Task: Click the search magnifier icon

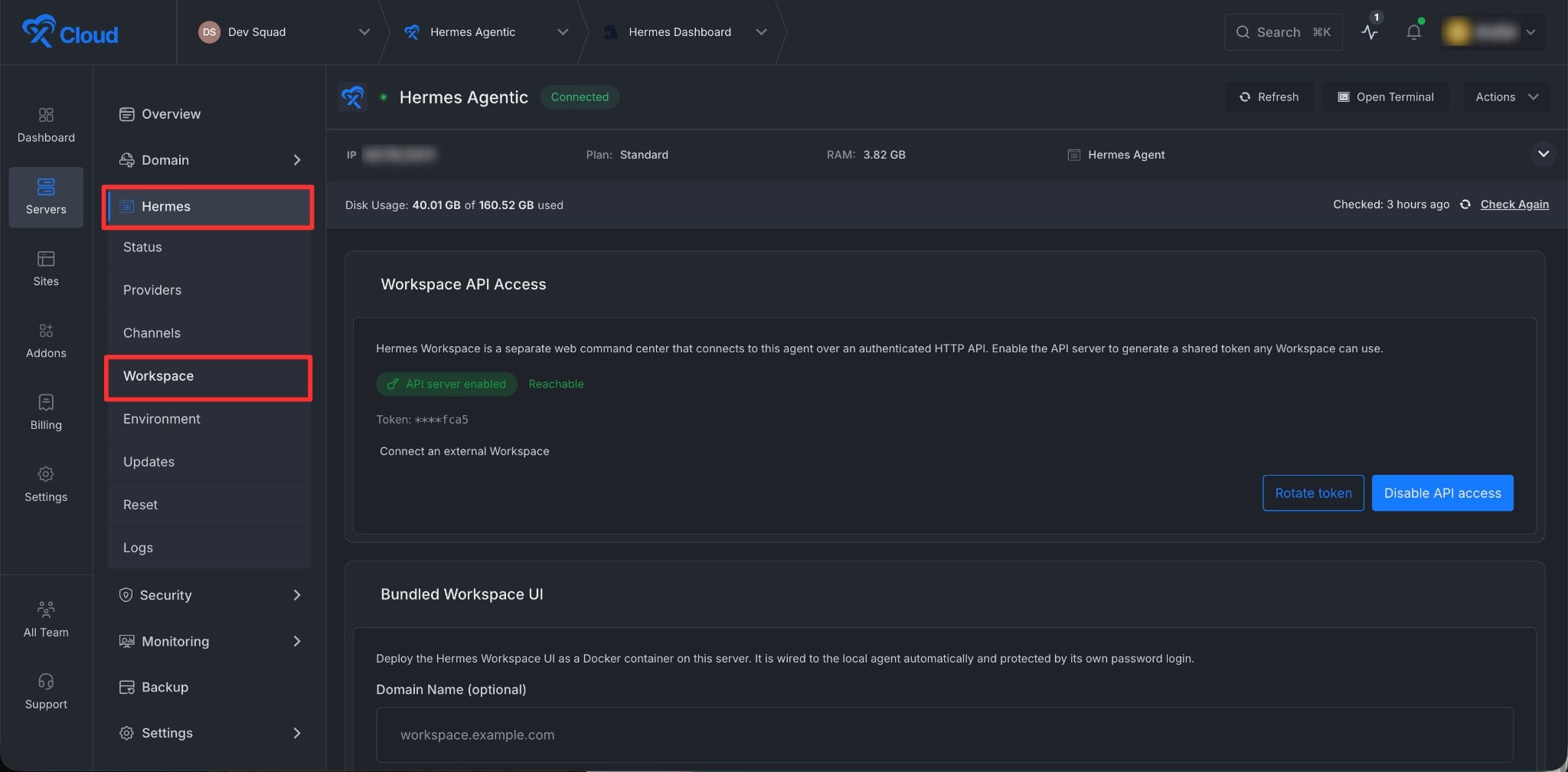Action: pos(1243,32)
